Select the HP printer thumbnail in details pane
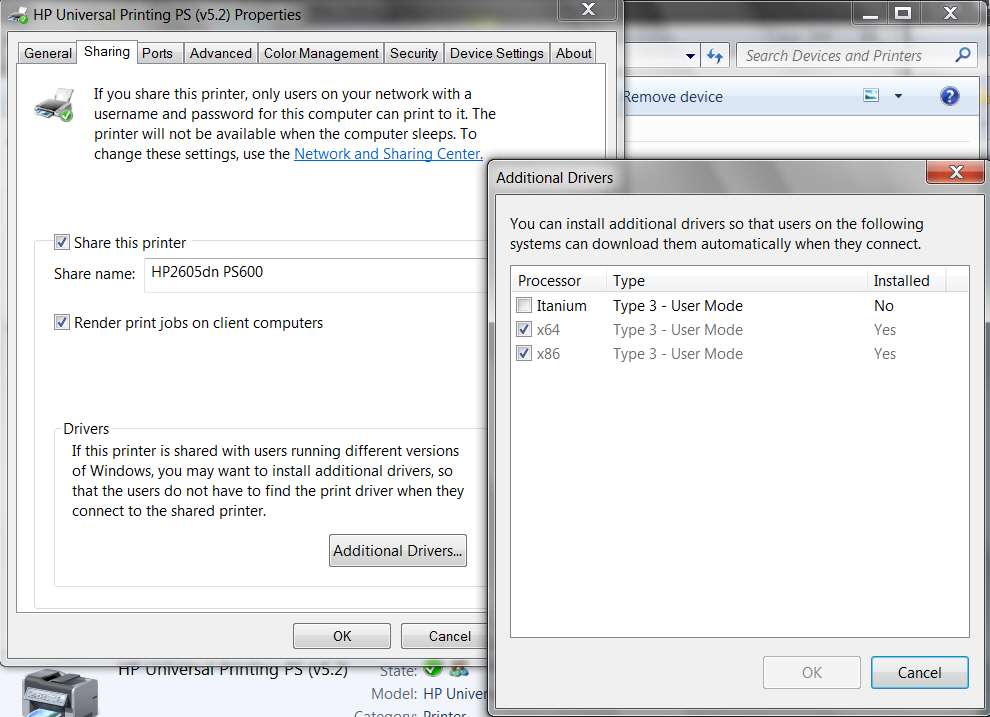Image resolution: width=990 pixels, height=717 pixels. [x=60, y=694]
